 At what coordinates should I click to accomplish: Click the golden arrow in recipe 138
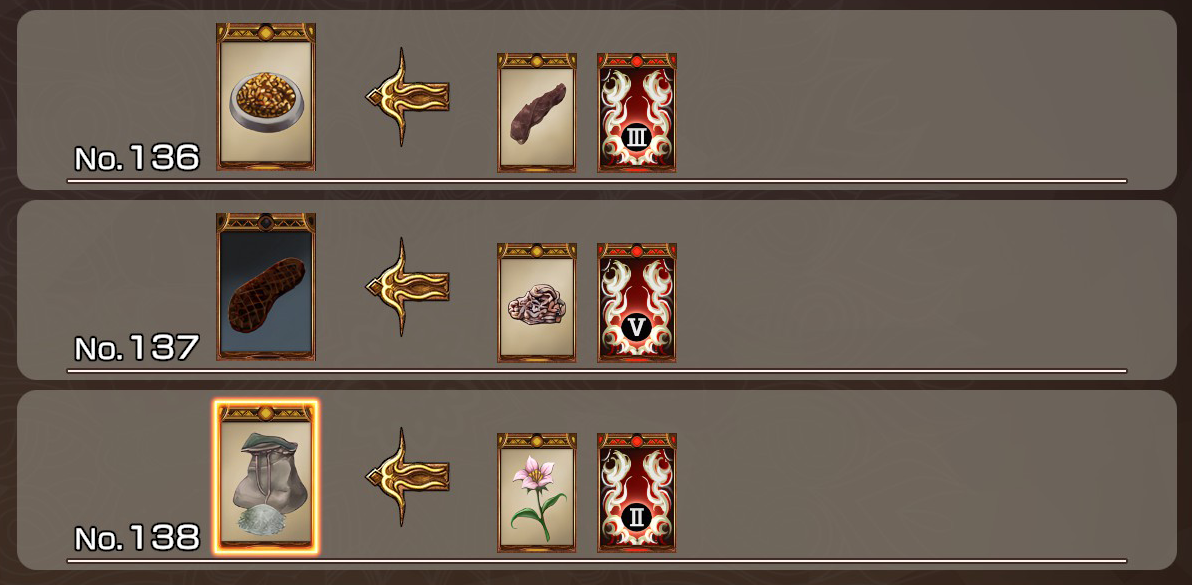407,476
